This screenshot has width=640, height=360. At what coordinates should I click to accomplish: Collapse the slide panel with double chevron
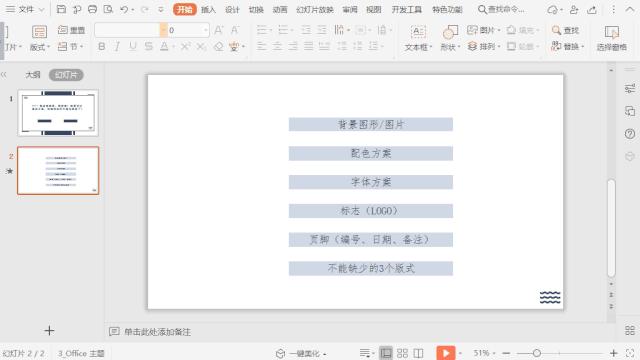tap(4, 75)
